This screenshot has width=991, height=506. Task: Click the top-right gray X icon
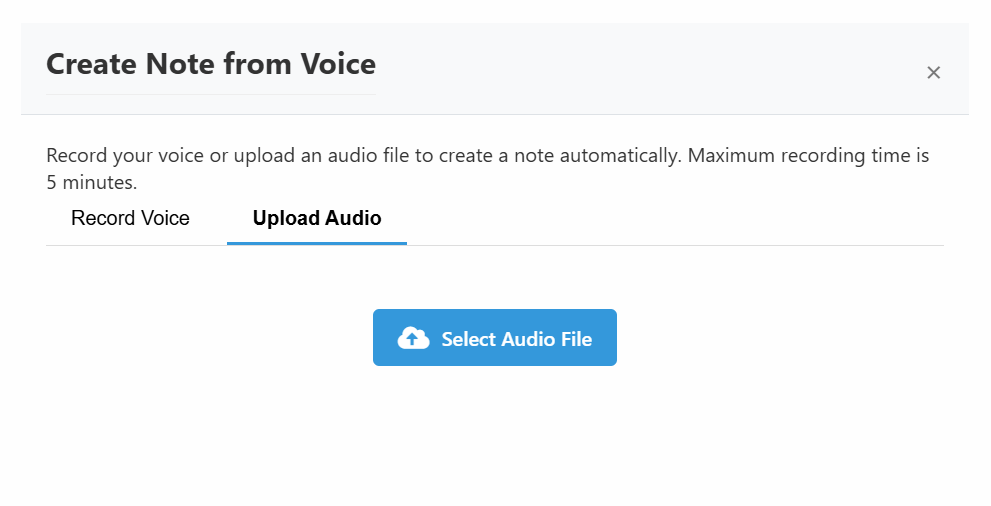(933, 73)
